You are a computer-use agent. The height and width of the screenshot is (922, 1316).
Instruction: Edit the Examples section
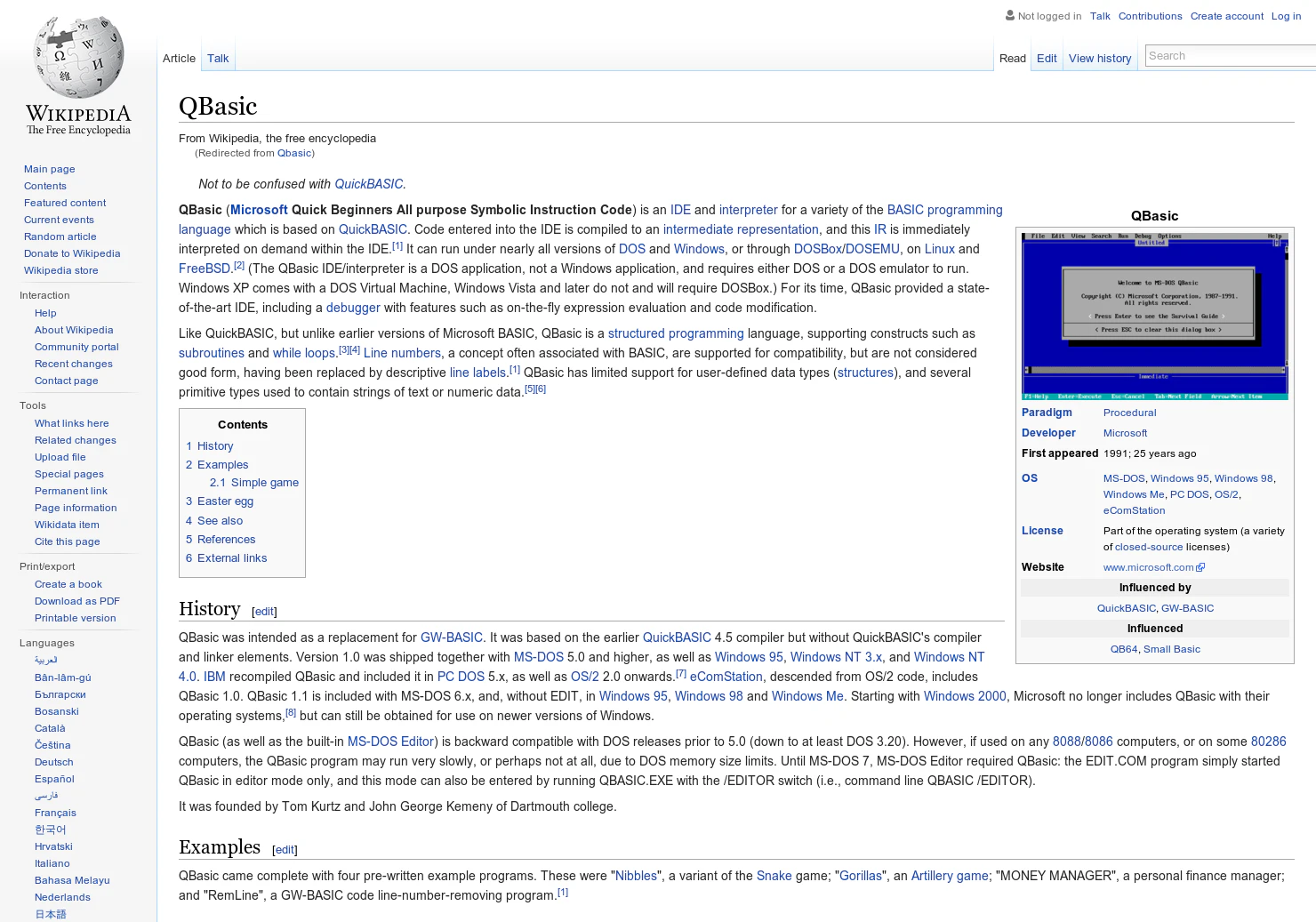click(x=285, y=850)
